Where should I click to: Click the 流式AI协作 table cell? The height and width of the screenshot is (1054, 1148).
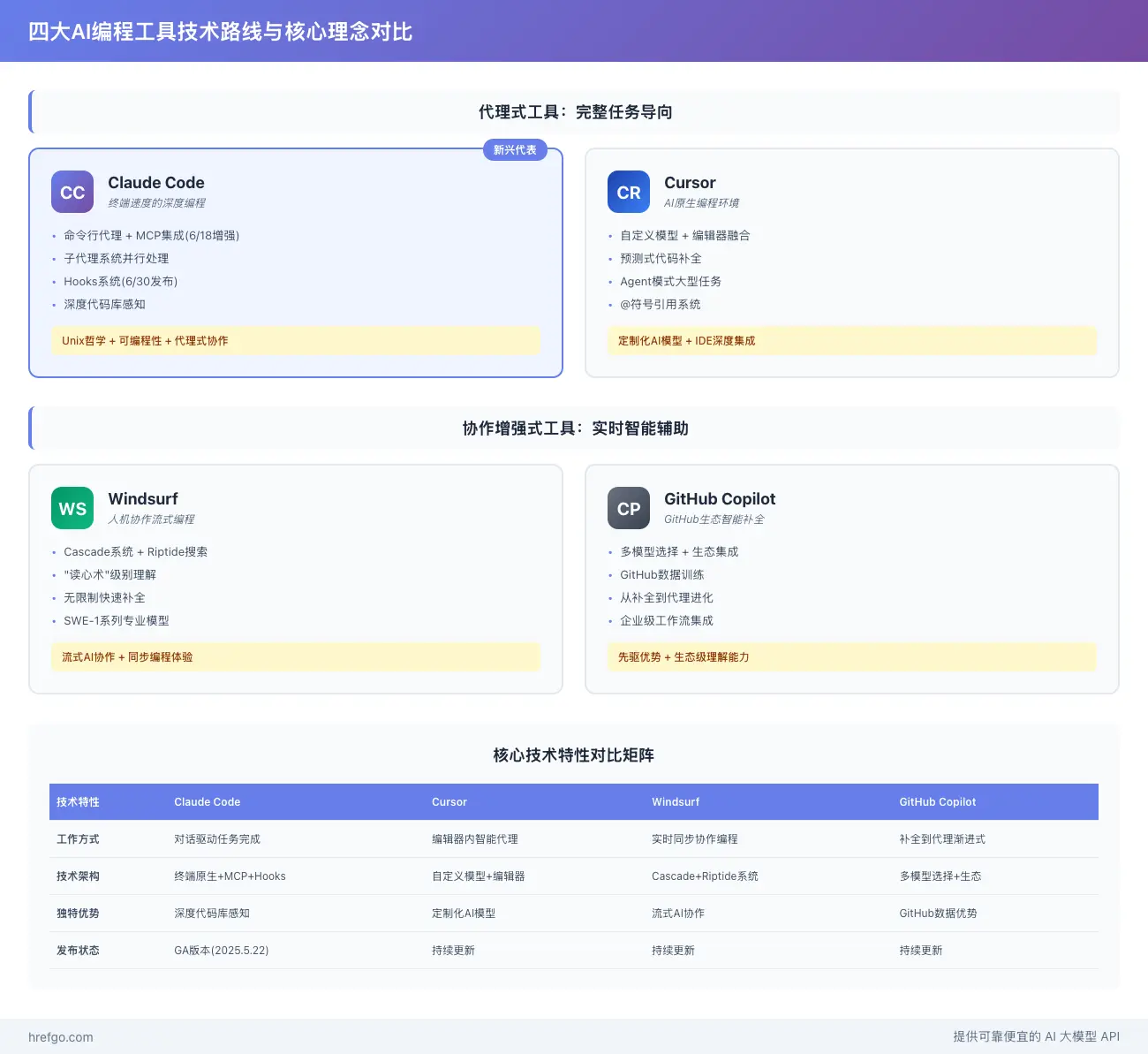[678, 914]
